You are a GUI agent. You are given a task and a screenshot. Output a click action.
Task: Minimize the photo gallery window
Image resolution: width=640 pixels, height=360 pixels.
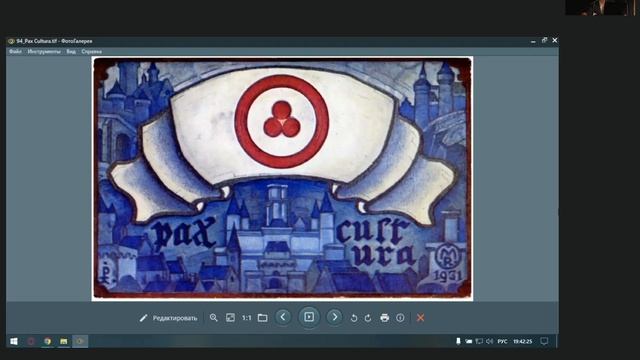533,41
